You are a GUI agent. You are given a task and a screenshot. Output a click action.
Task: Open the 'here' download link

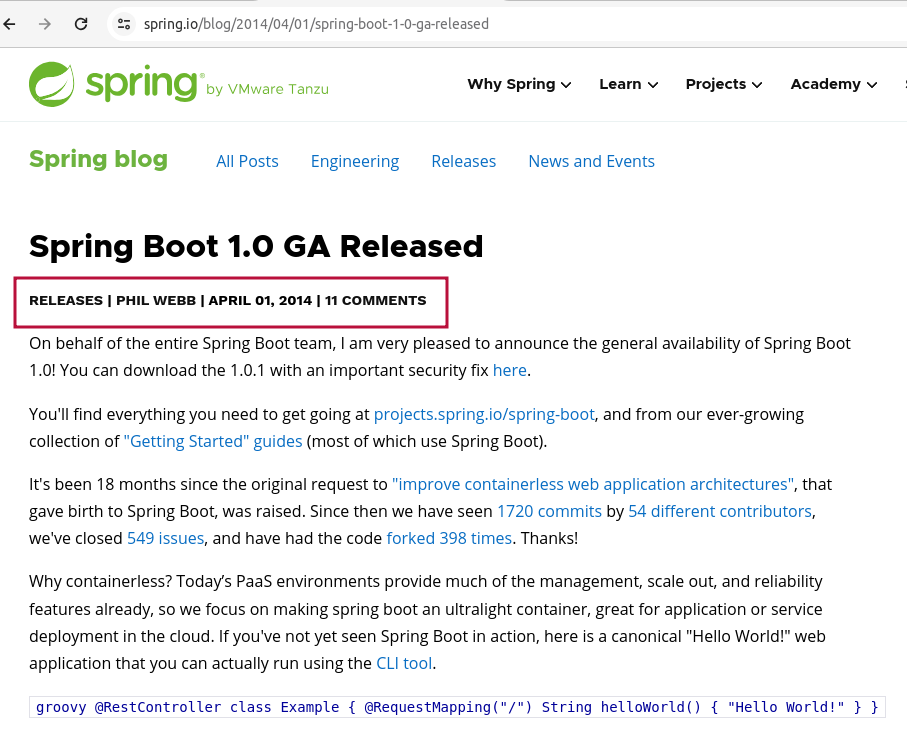pyautogui.click(x=510, y=370)
